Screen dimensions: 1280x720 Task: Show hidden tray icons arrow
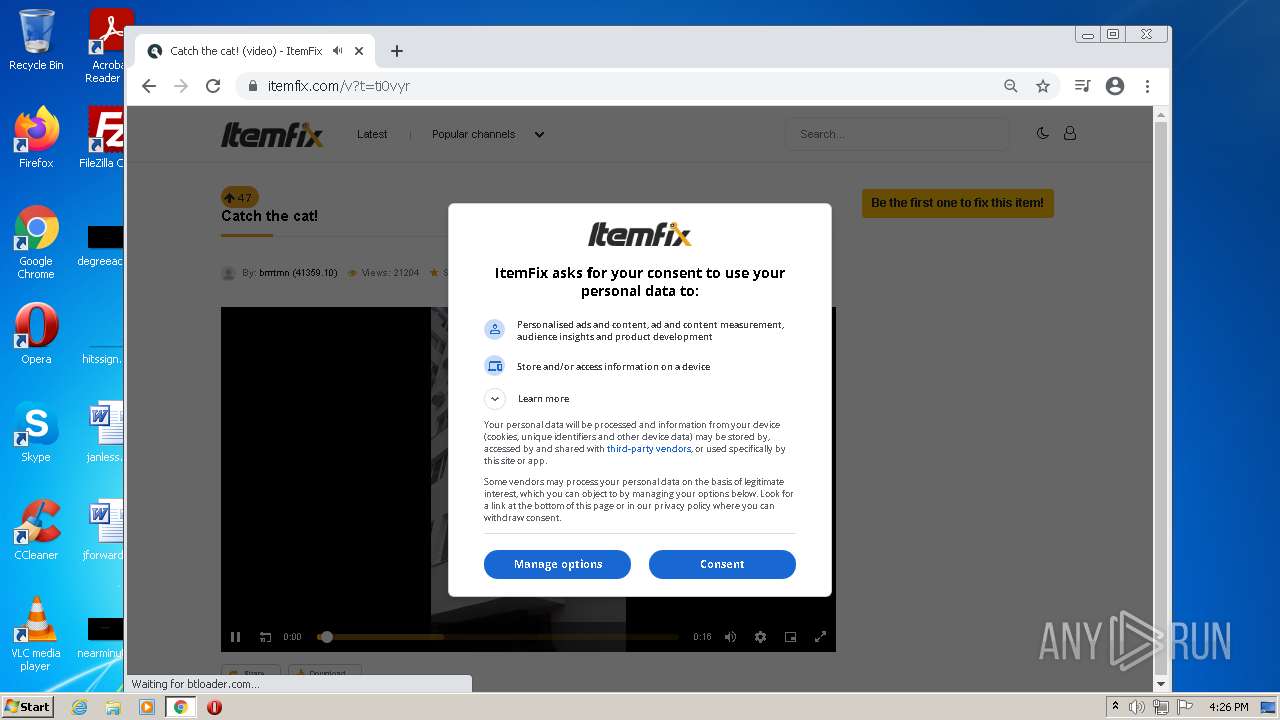tap(1115, 707)
